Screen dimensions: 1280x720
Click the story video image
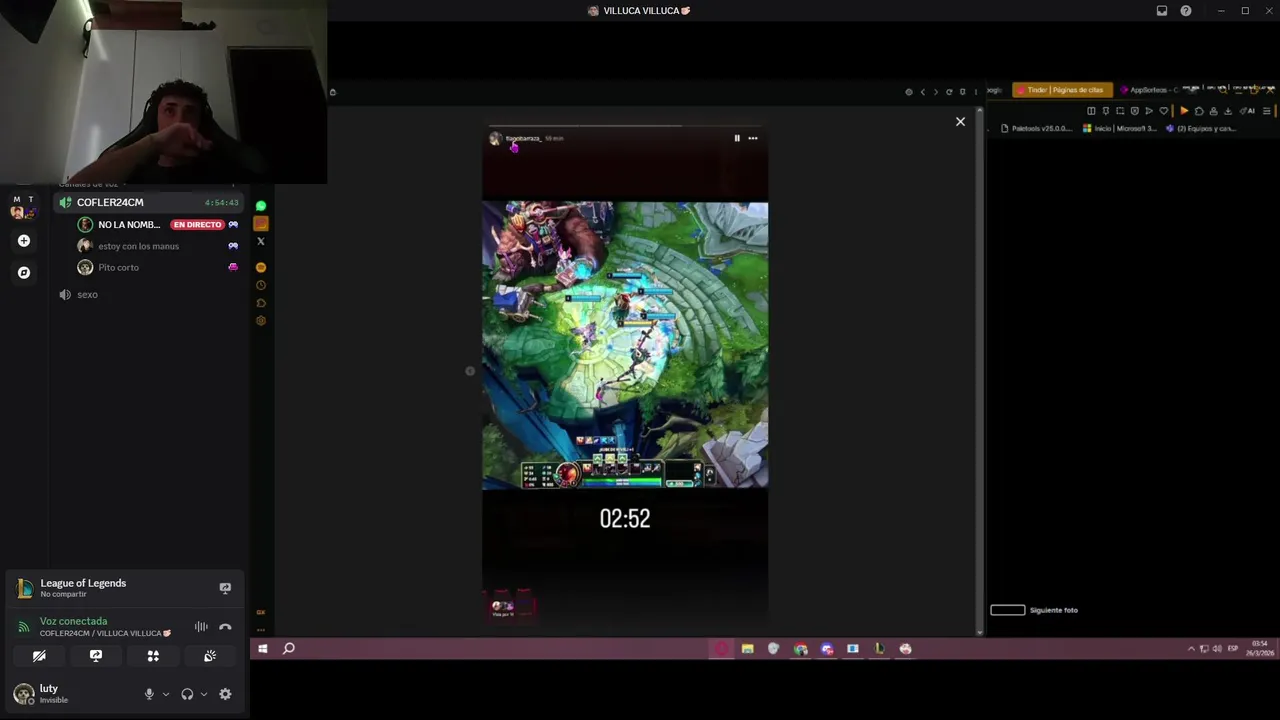pyautogui.click(x=625, y=345)
